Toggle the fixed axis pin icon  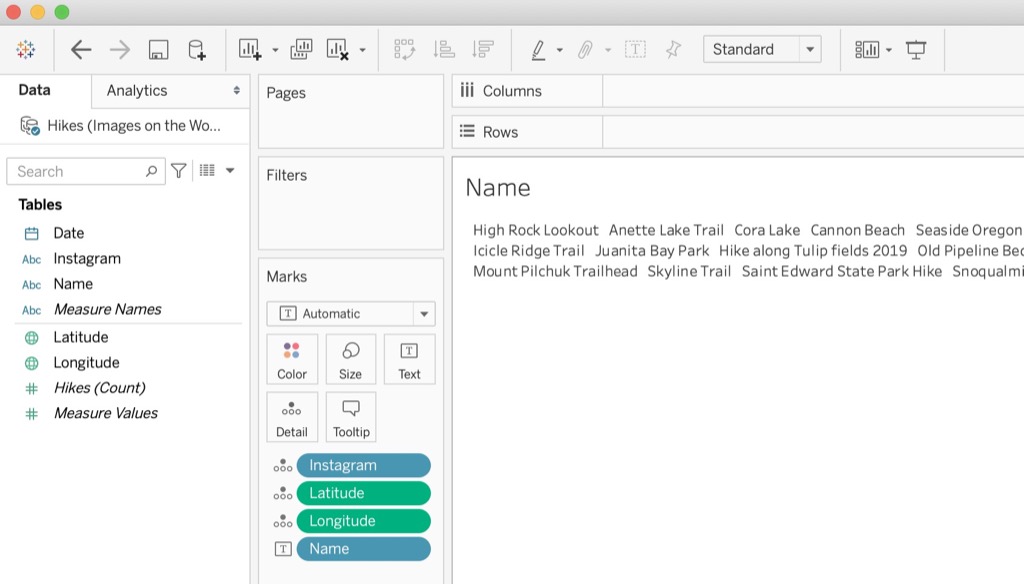click(674, 48)
